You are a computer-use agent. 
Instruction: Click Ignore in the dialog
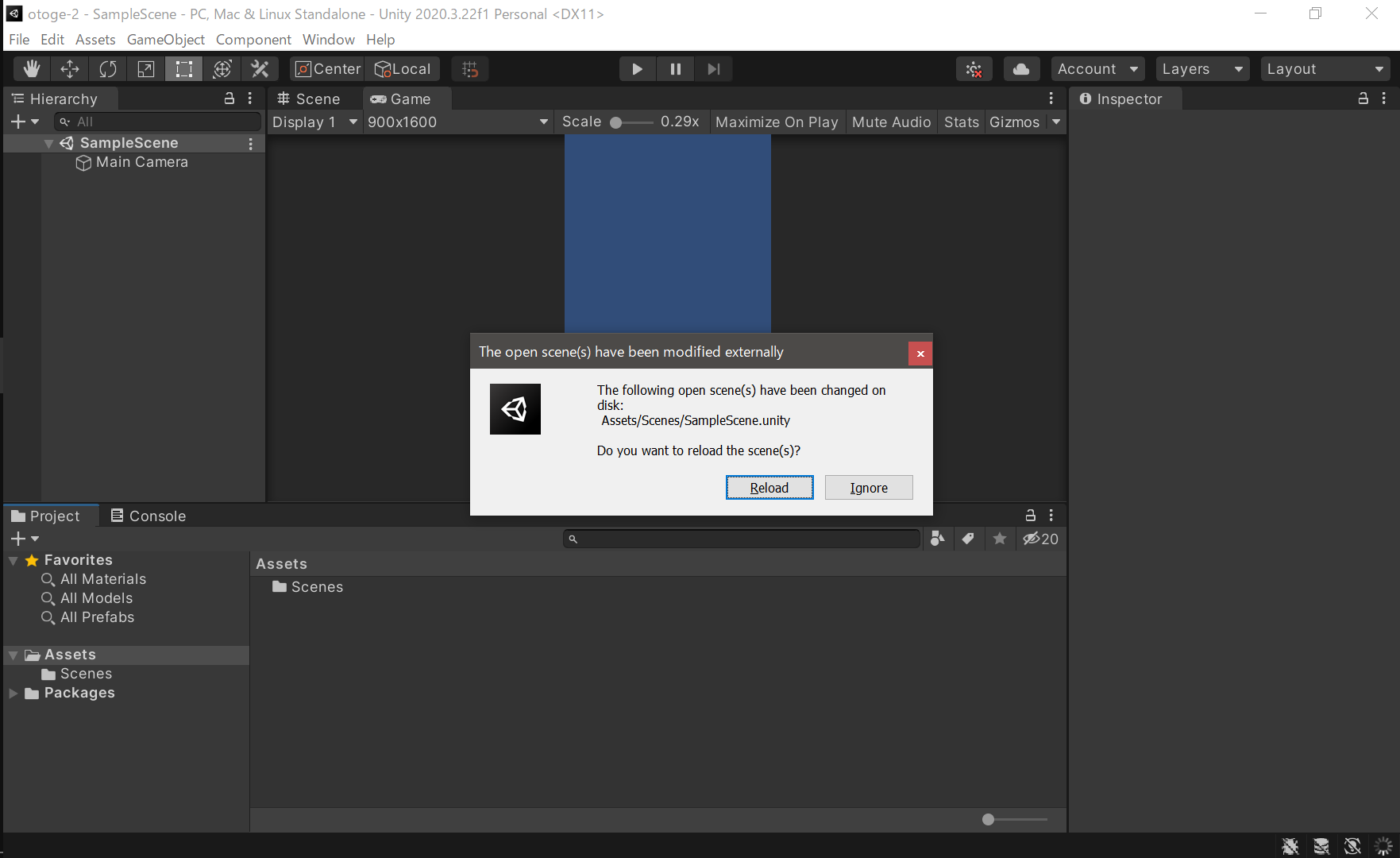point(869,488)
